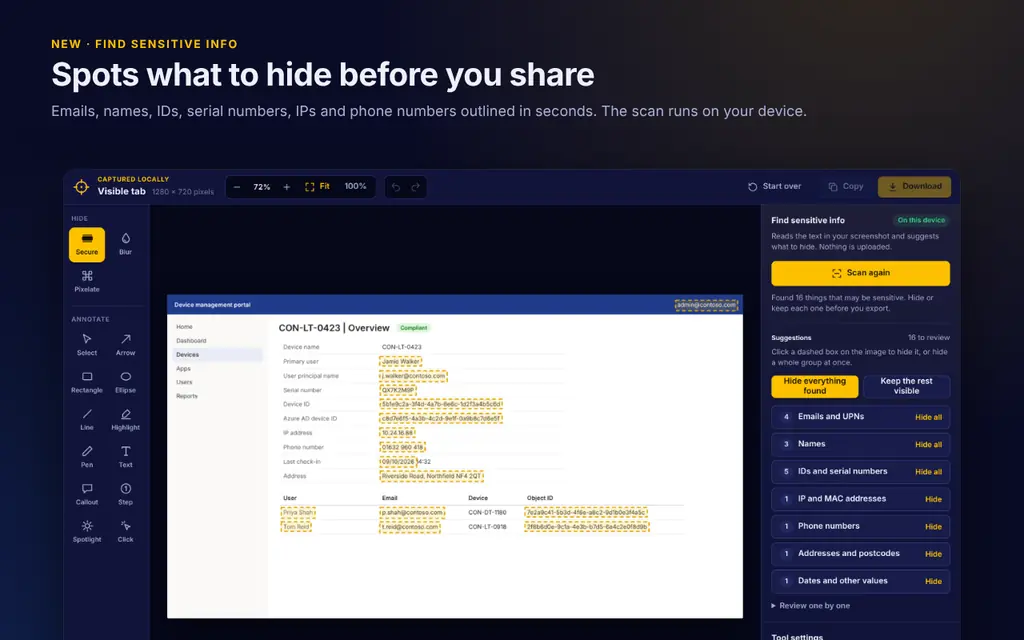Set zoom to 100%
Image resolution: width=1024 pixels, height=640 pixels.
coord(355,187)
